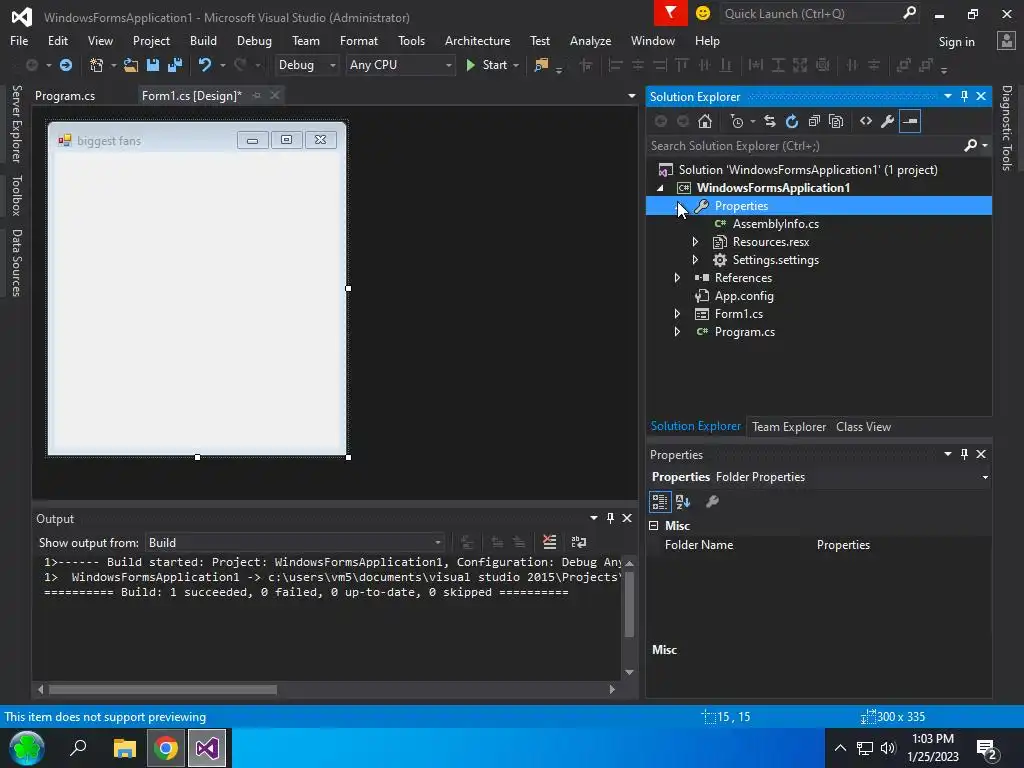Select AssemblyInfo.cs in Solution Explorer

(x=775, y=224)
